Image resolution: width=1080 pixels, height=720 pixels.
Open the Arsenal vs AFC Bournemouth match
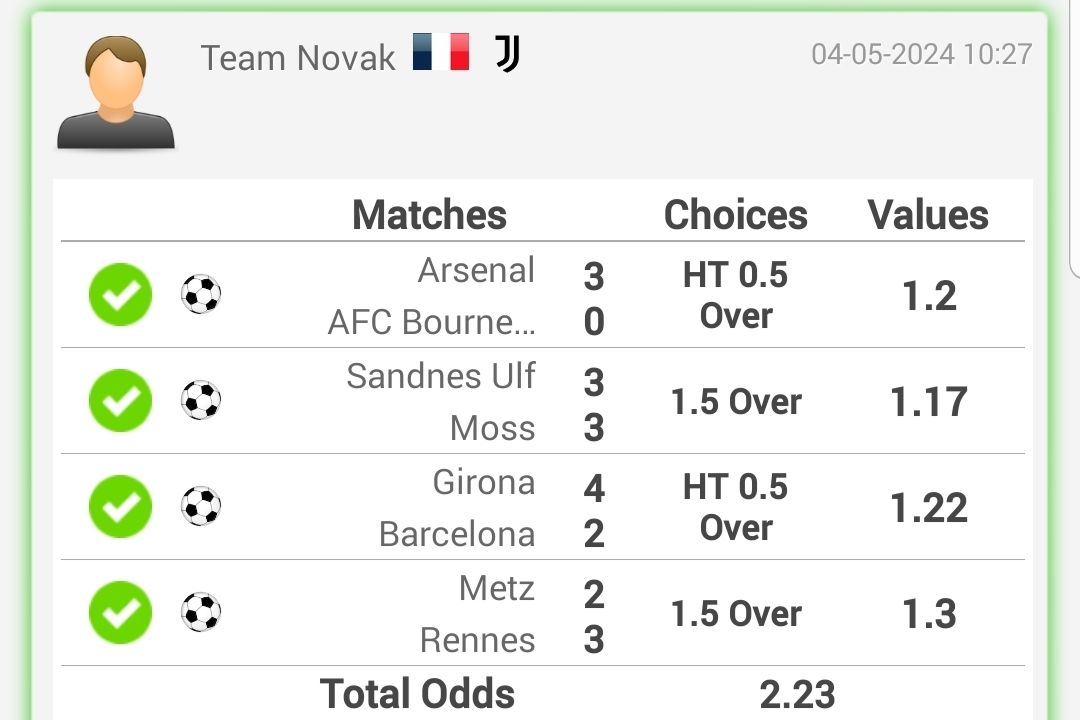pos(466,296)
